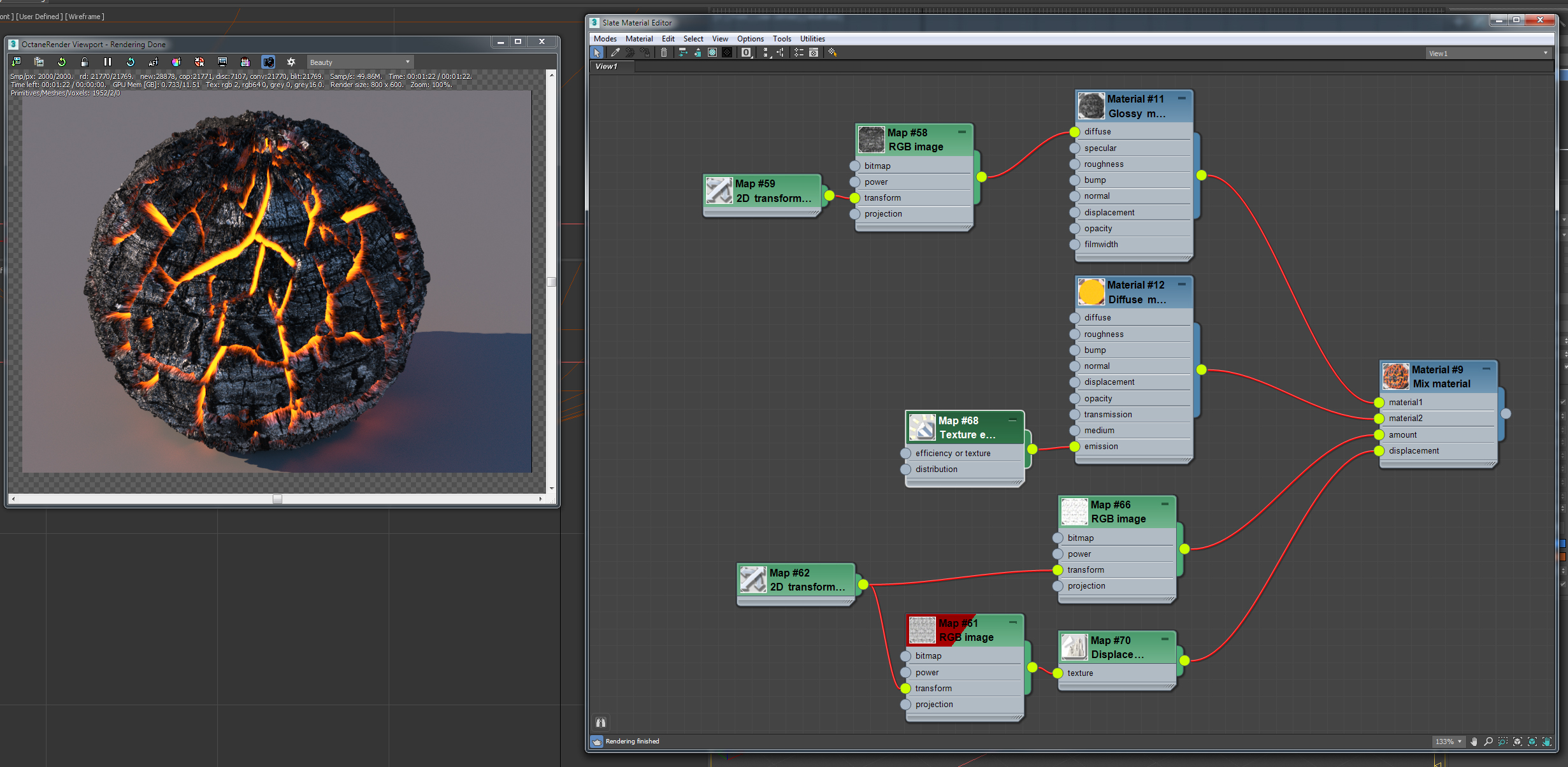Select the Pick Material eyedropper tool
The image size is (1568, 767).
615,53
